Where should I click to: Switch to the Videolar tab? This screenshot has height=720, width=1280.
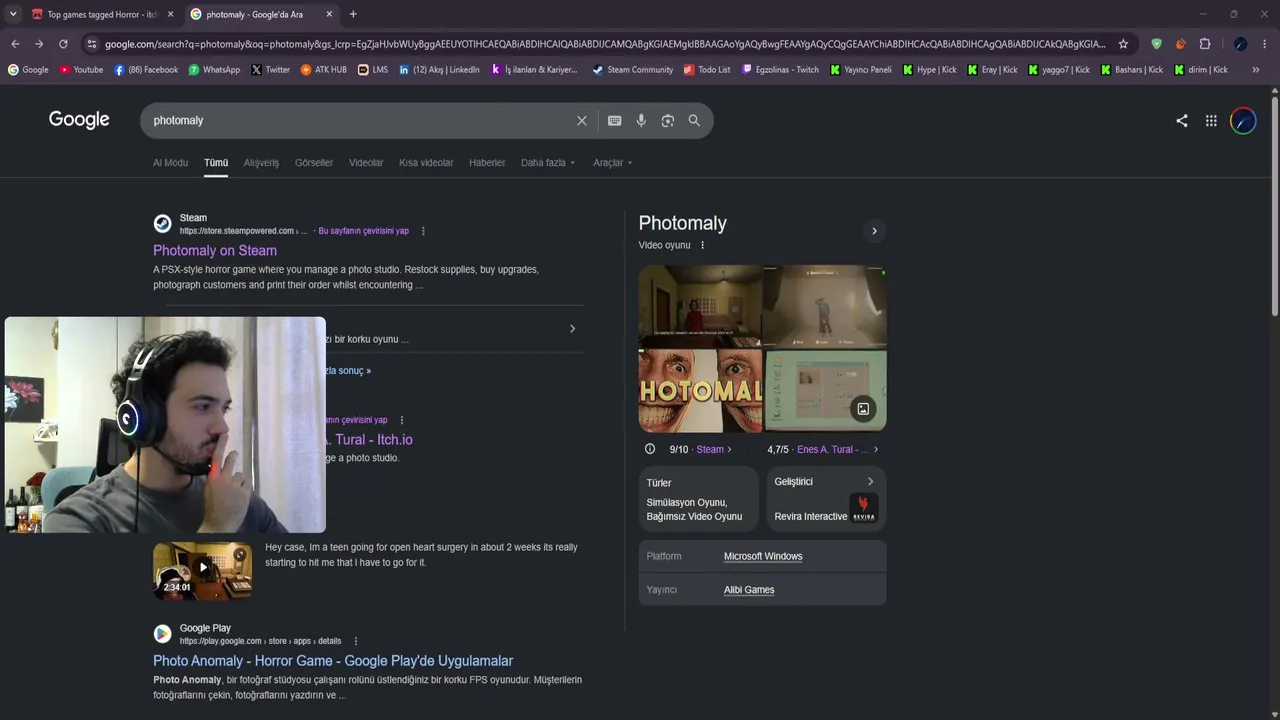click(x=366, y=163)
